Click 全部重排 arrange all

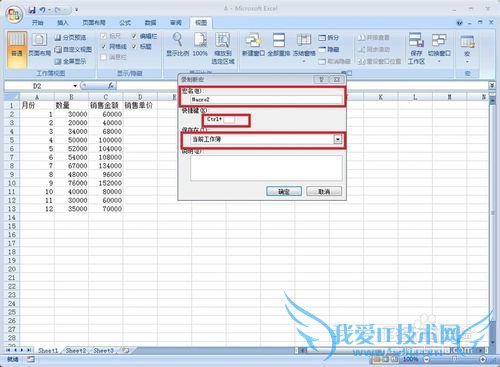279,44
